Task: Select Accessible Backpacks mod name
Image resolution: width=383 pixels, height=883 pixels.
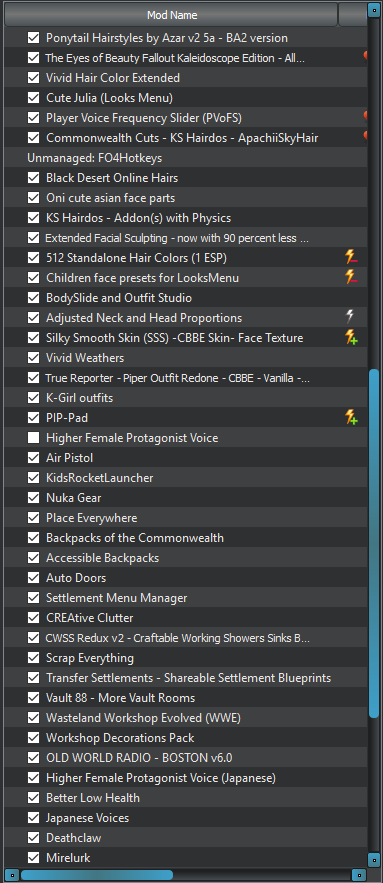Action: click(103, 558)
